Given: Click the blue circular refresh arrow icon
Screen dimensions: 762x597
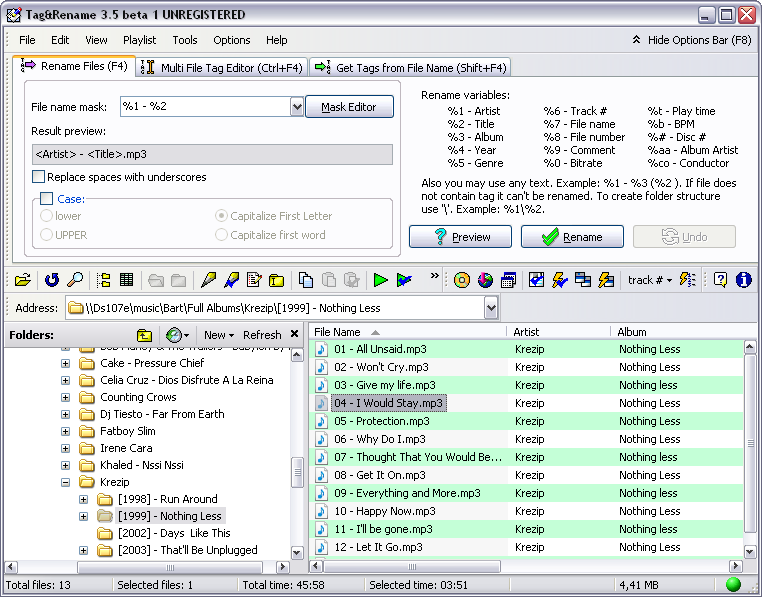Looking at the screenshot, I should click(x=52, y=280).
